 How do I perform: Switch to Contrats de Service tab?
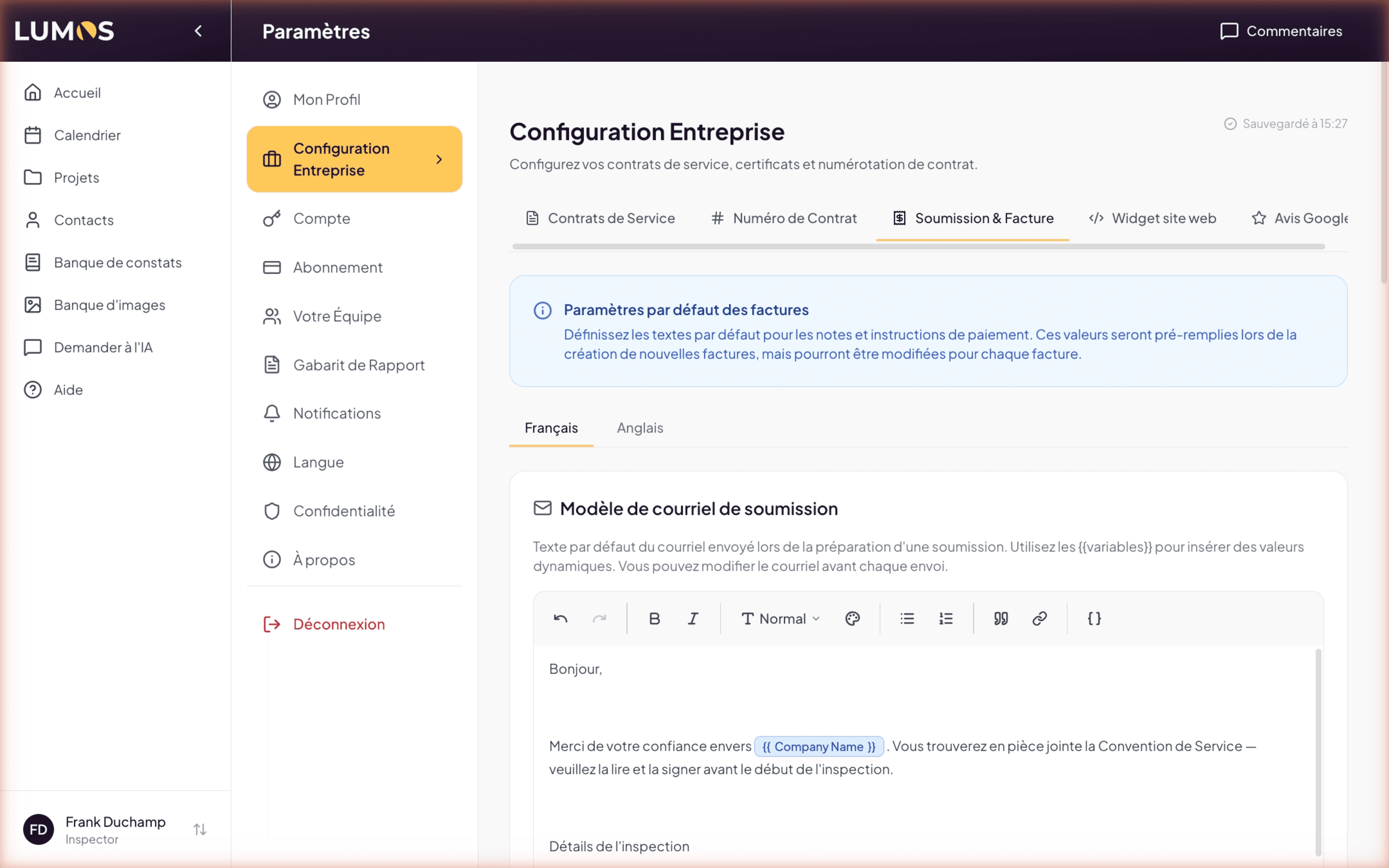coord(600,218)
